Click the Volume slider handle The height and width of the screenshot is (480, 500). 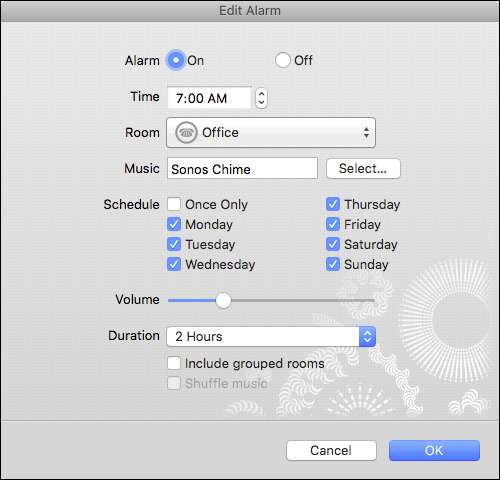tap(223, 300)
